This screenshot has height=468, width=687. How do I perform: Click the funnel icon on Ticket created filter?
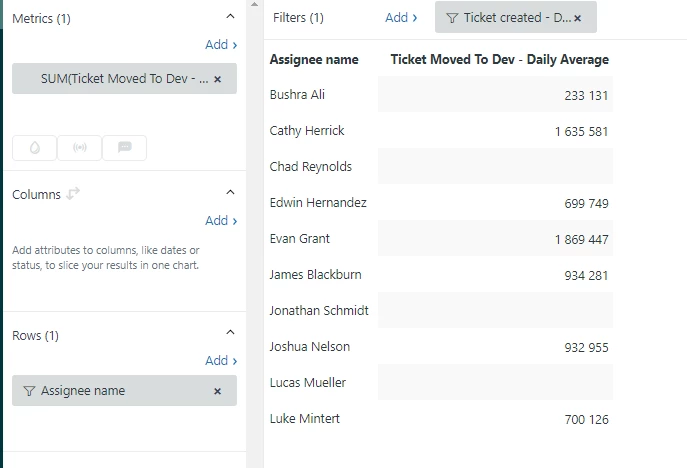click(452, 18)
